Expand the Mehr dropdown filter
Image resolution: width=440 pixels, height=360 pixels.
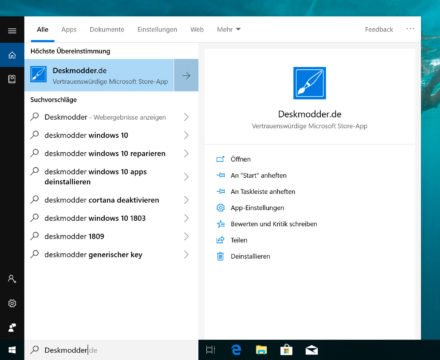tap(228, 29)
